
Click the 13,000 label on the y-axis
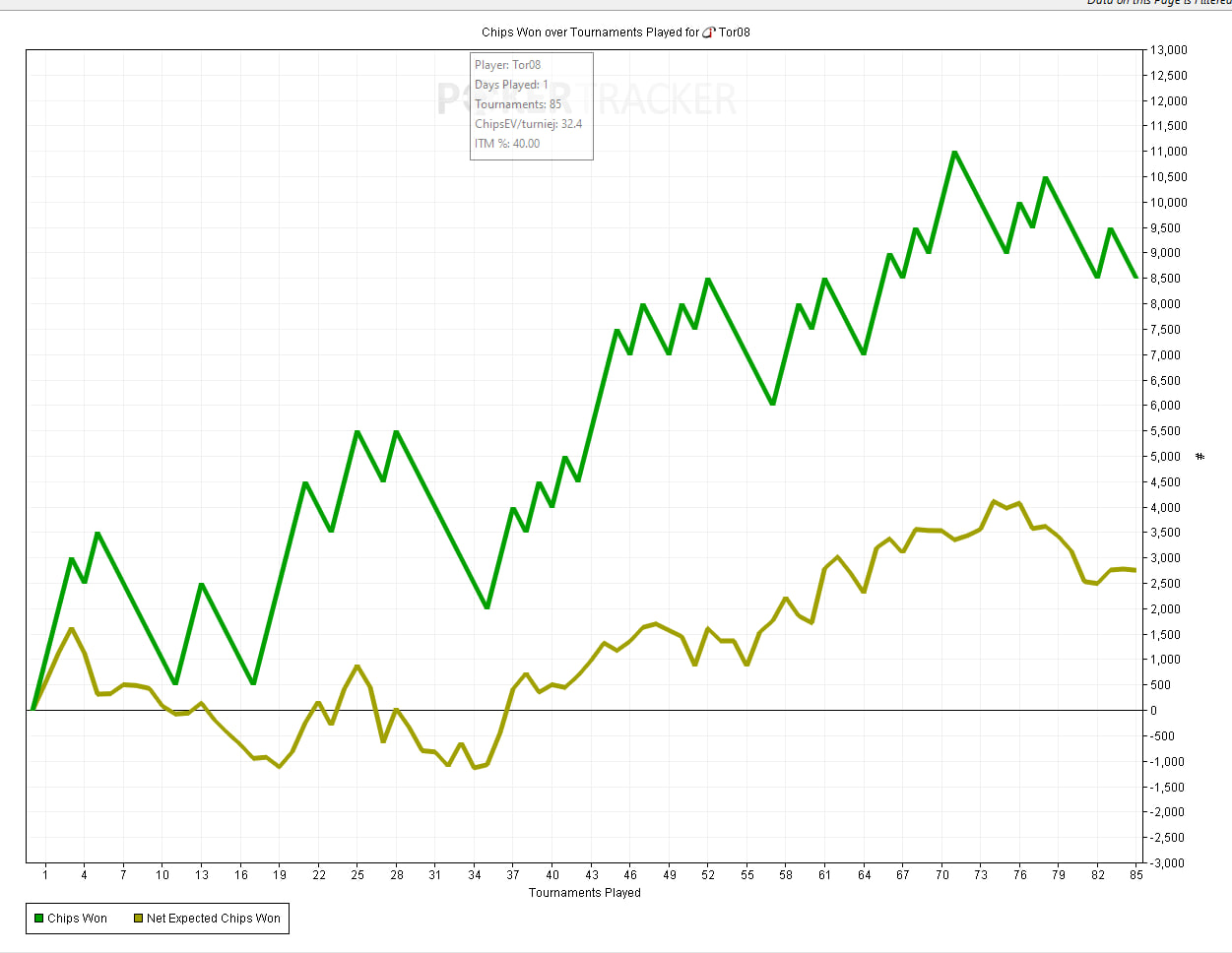pos(1169,50)
